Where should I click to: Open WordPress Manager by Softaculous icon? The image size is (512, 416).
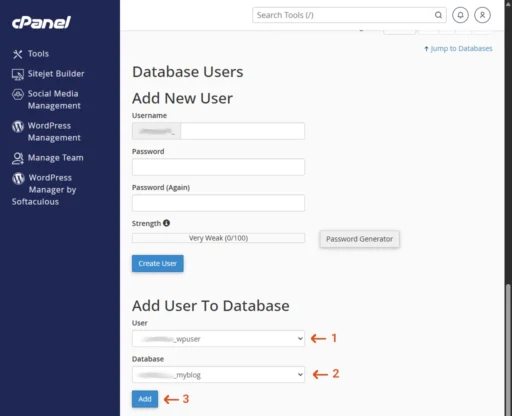[x=18, y=178]
